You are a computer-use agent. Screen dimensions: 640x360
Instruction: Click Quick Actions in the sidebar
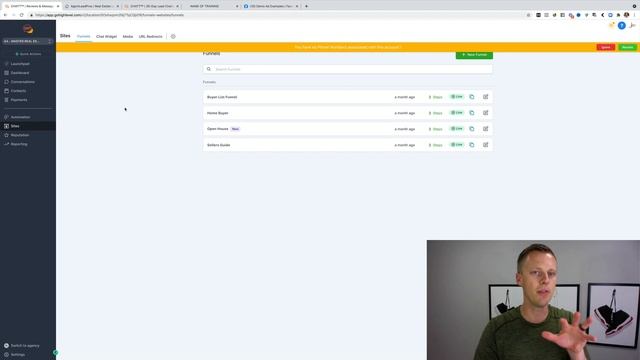click(x=28, y=54)
